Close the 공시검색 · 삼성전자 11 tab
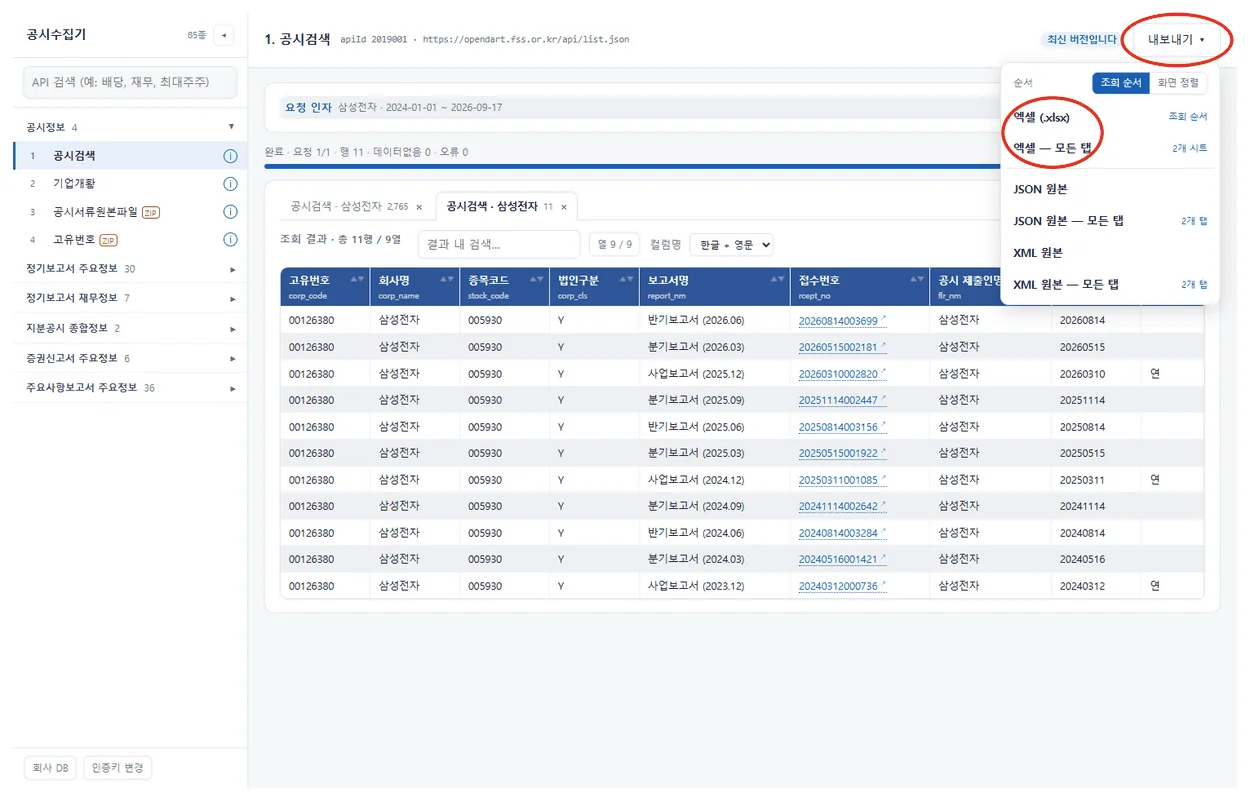The width and height of the screenshot is (1250, 801). 563,207
